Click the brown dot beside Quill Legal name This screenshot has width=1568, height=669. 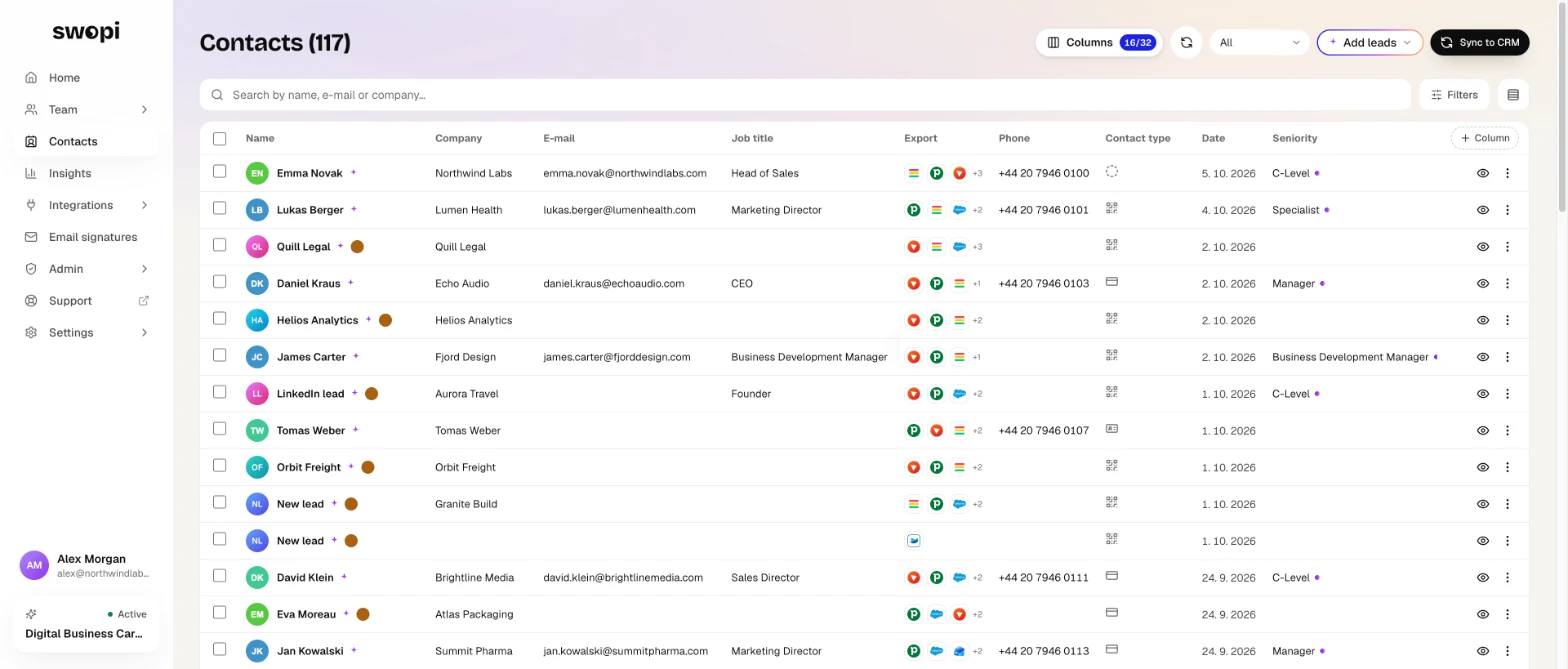point(357,246)
